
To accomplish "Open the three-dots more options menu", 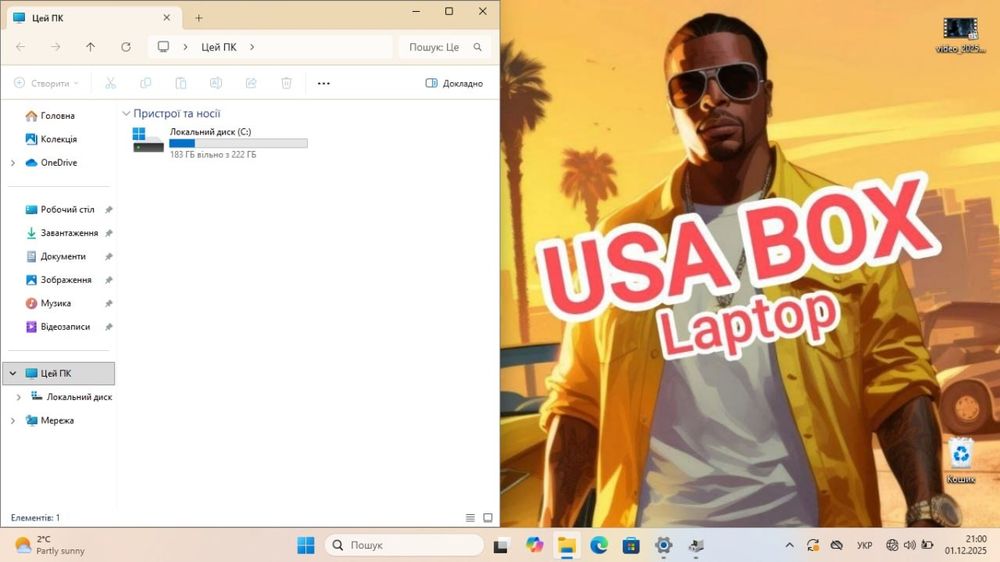I will [x=323, y=83].
